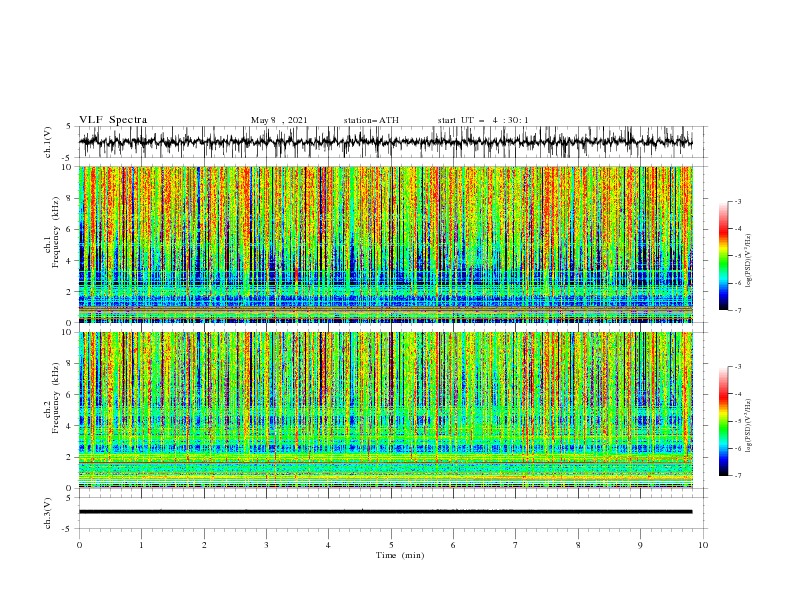Image resolution: width=792 pixels, height=612 pixels.
Task: Select the "May 8 , 2021" date text
Action: (x=279, y=120)
